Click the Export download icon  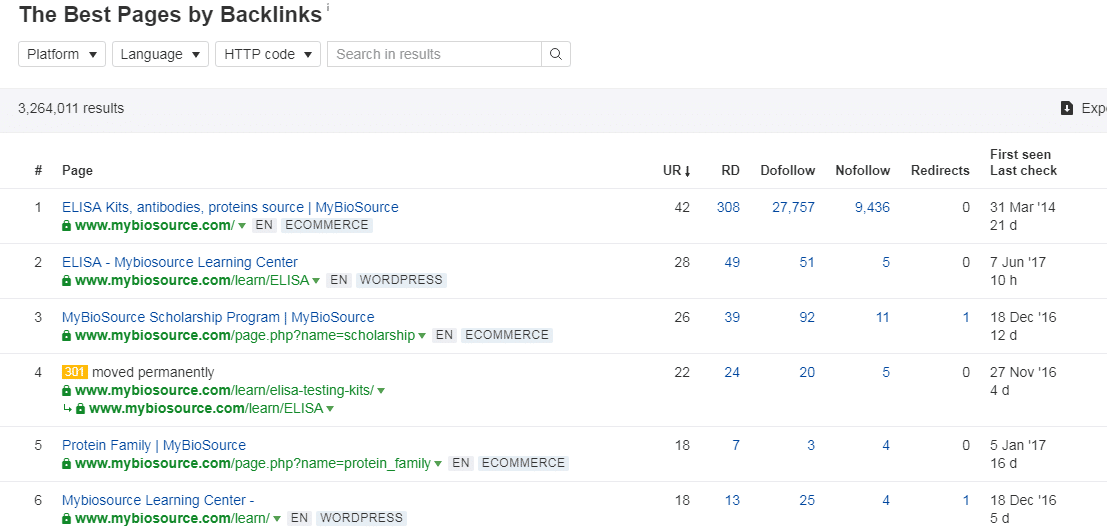[1067, 108]
